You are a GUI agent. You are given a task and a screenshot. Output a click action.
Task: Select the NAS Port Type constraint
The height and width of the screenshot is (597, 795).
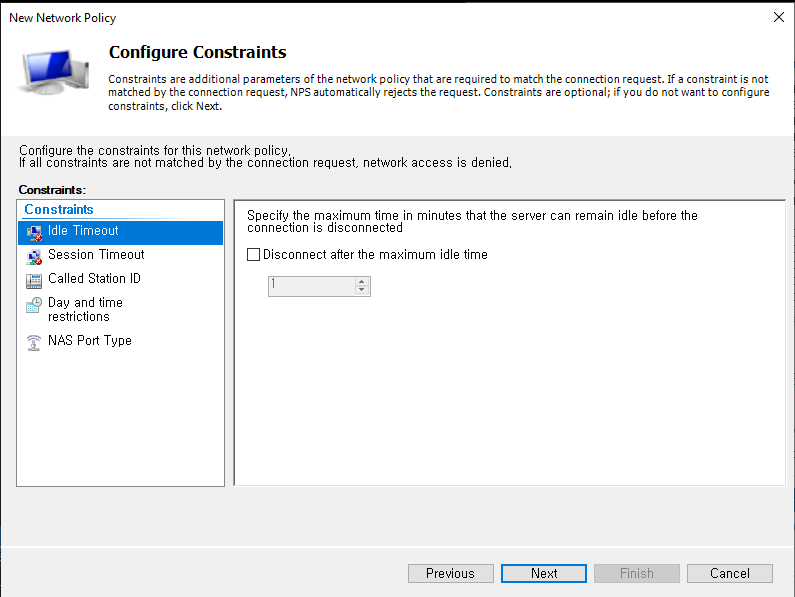click(121, 342)
